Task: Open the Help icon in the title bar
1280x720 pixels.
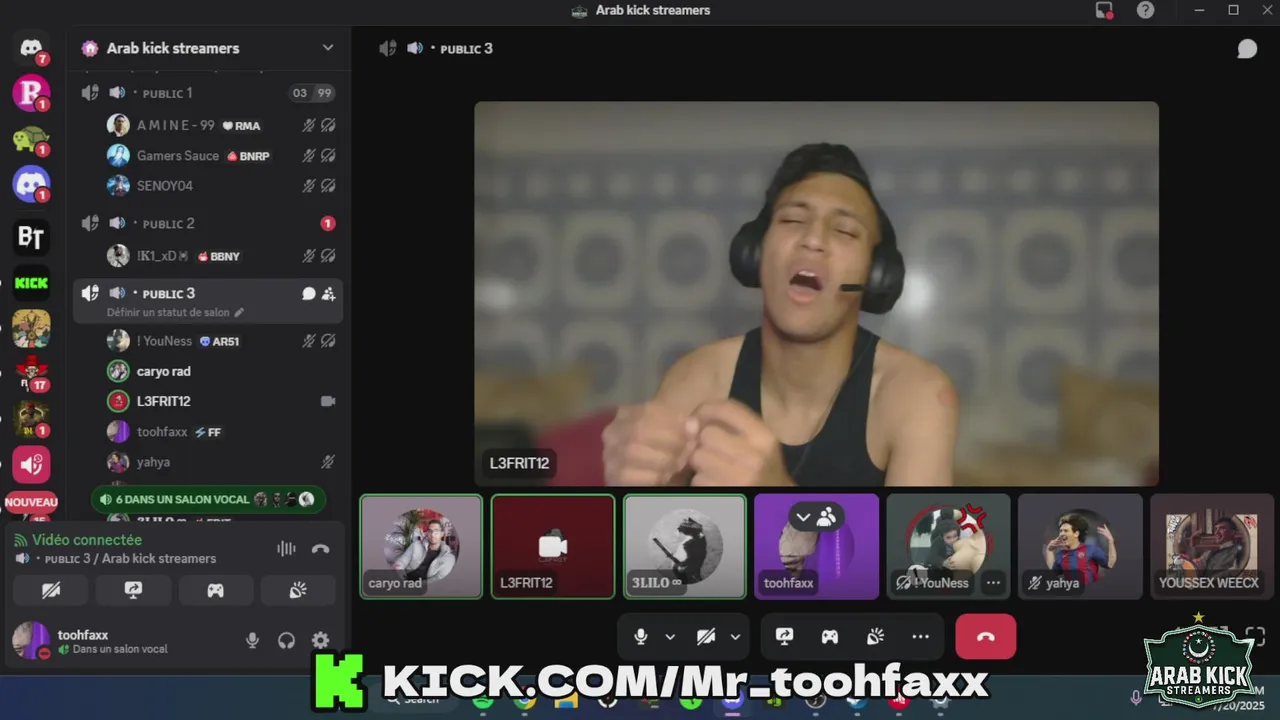Action: (x=1146, y=10)
